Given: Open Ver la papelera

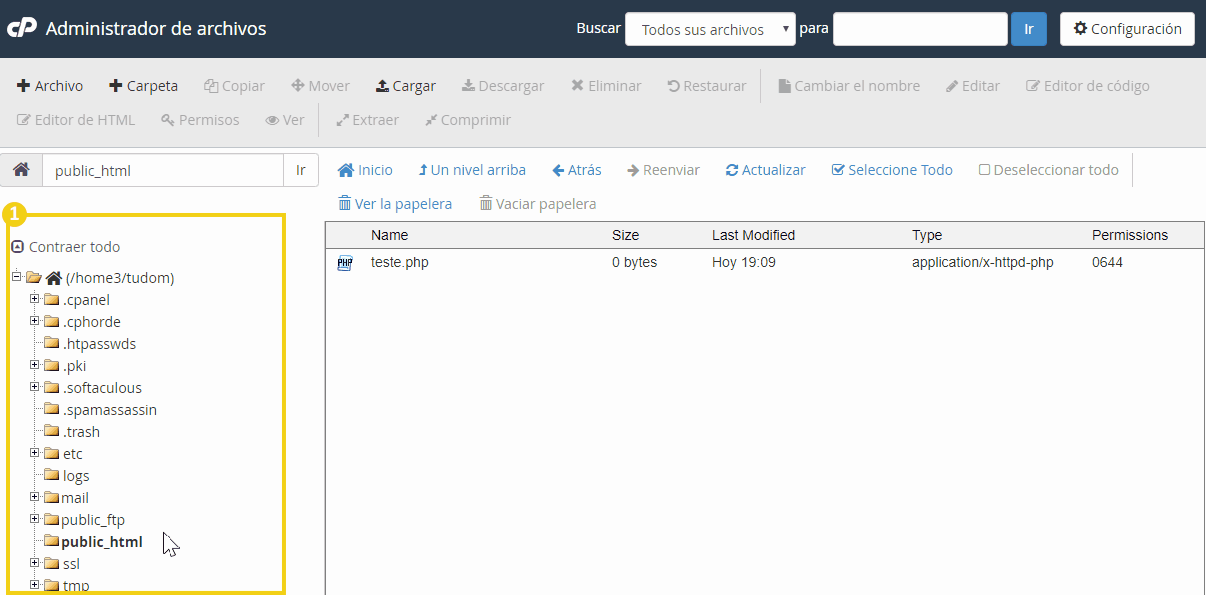Looking at the screenshot, I should click(x=395, y=204).
